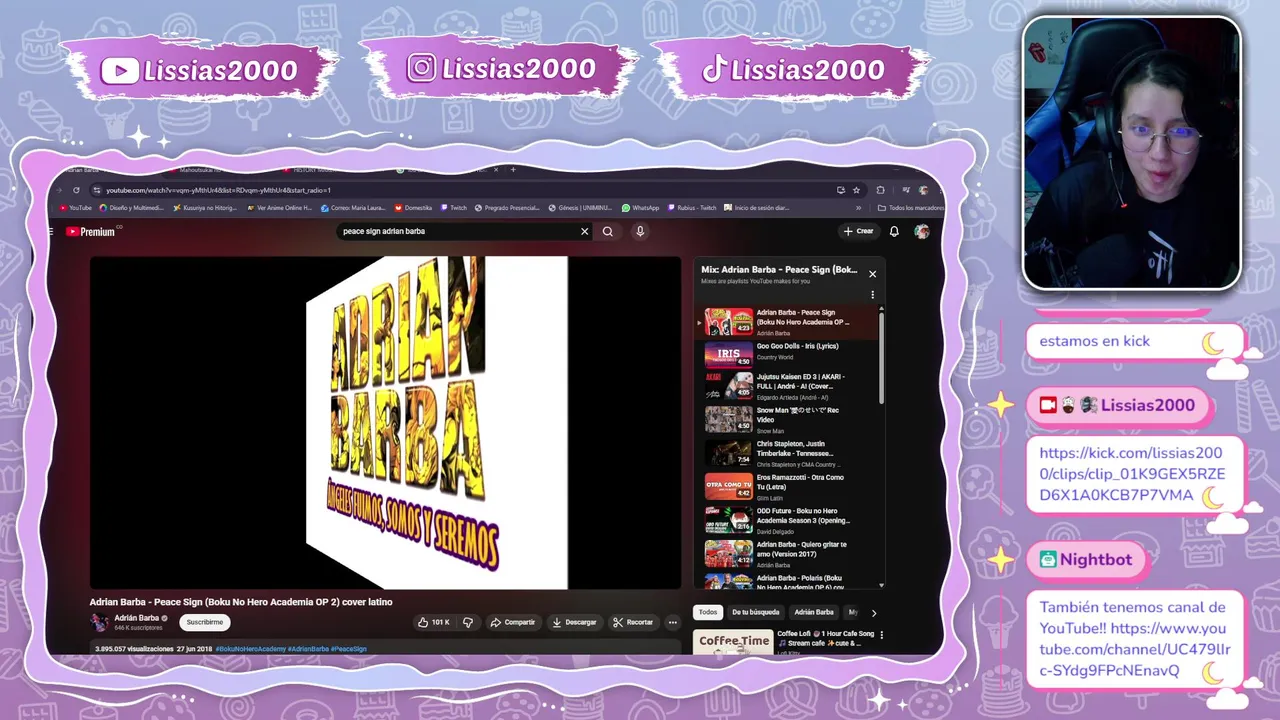
Task: Open the Adrián Barba channel name link
Action: 137,618
